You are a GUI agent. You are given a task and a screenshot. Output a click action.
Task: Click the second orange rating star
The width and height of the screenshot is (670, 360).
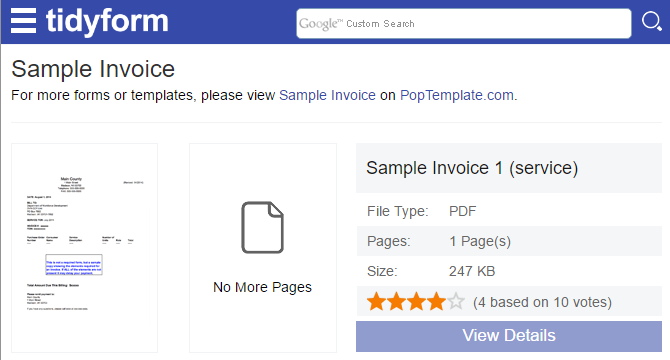pos(397,301)
